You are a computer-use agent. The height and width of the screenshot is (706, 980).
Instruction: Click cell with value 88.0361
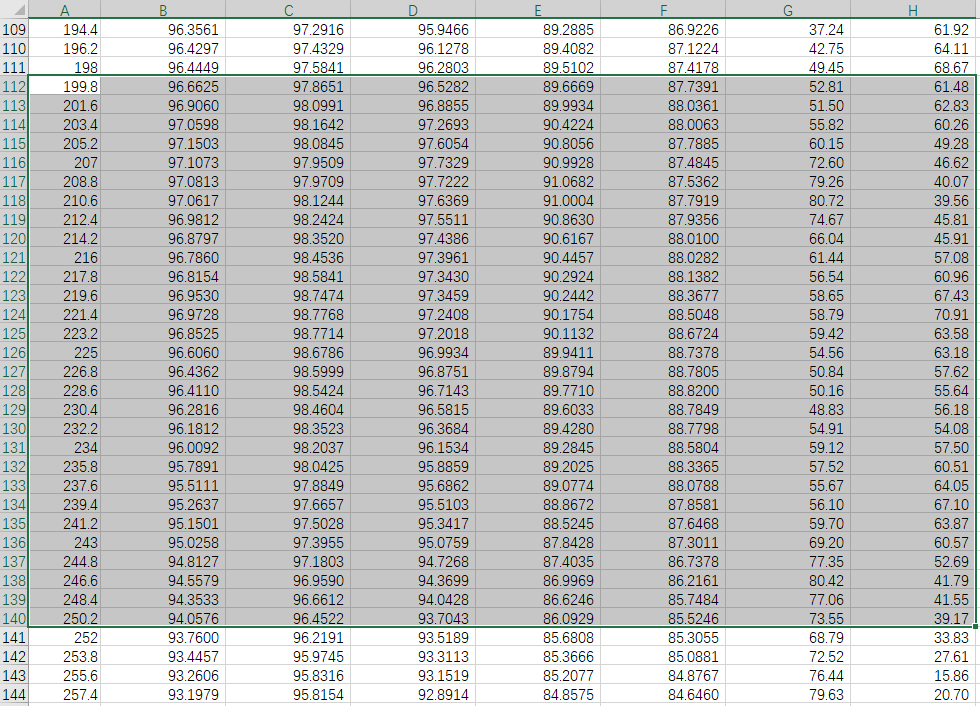coord(662,106)
